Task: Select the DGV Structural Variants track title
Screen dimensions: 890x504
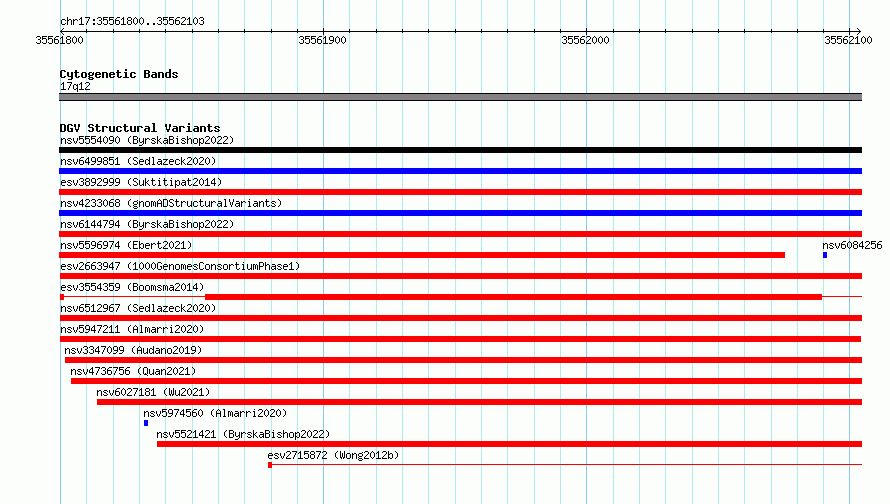Action: (140, 128)
